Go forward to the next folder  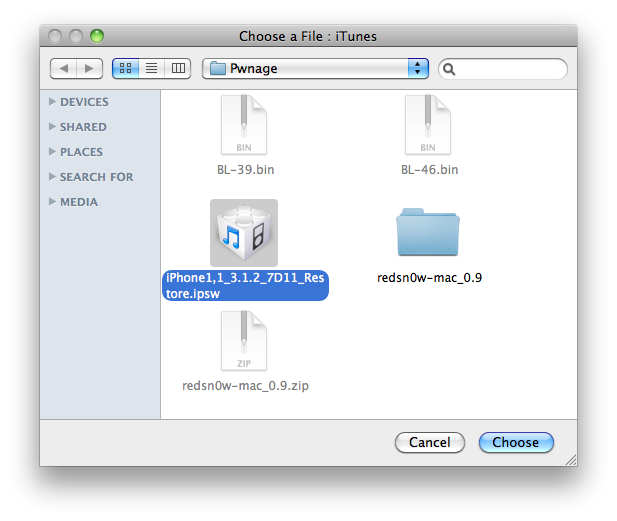(90, 68)
